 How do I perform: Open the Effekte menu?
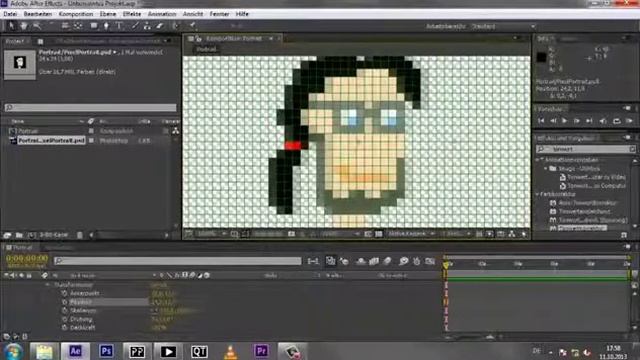click(132, 14)
